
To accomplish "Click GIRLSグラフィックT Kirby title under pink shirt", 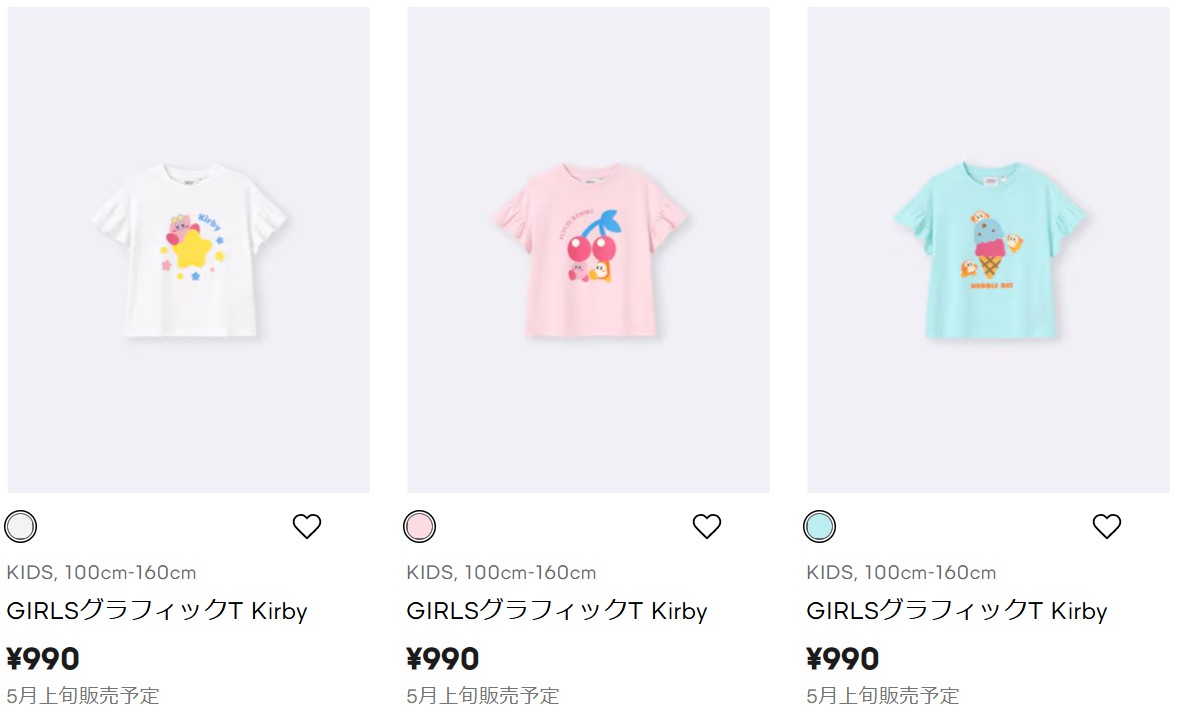I will click(557, 611).
